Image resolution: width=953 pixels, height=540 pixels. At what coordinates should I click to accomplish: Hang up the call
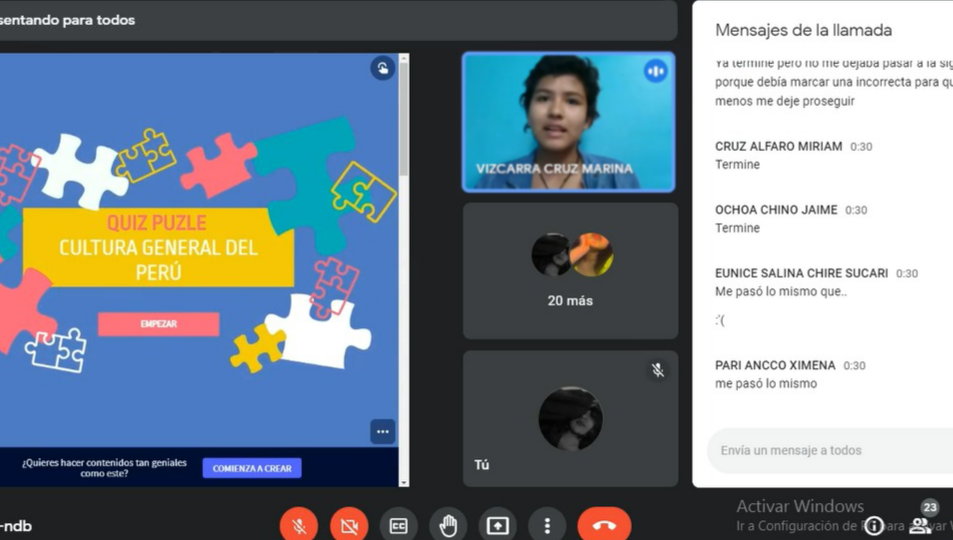click(604, 525)
